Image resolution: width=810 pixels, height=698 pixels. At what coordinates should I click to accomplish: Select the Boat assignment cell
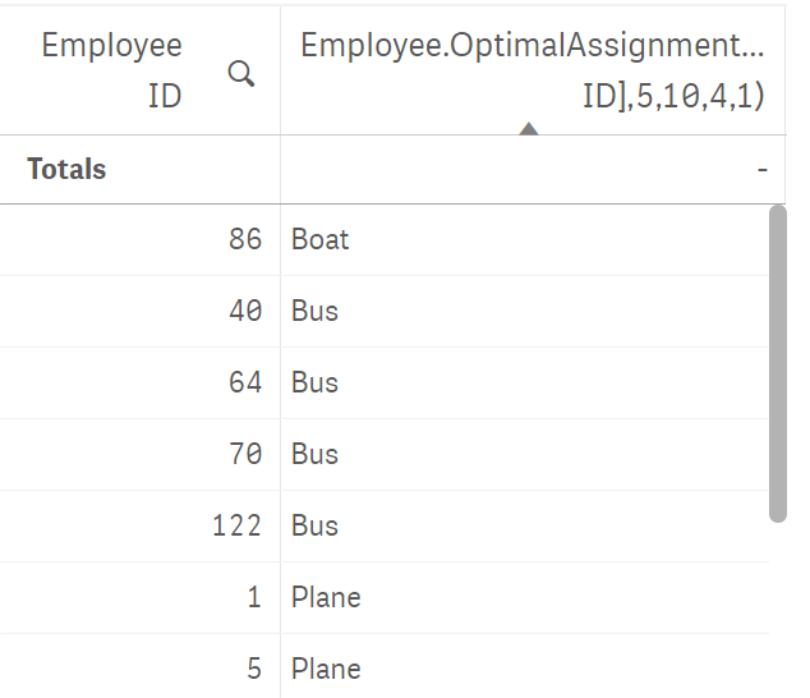pos(525,240)
